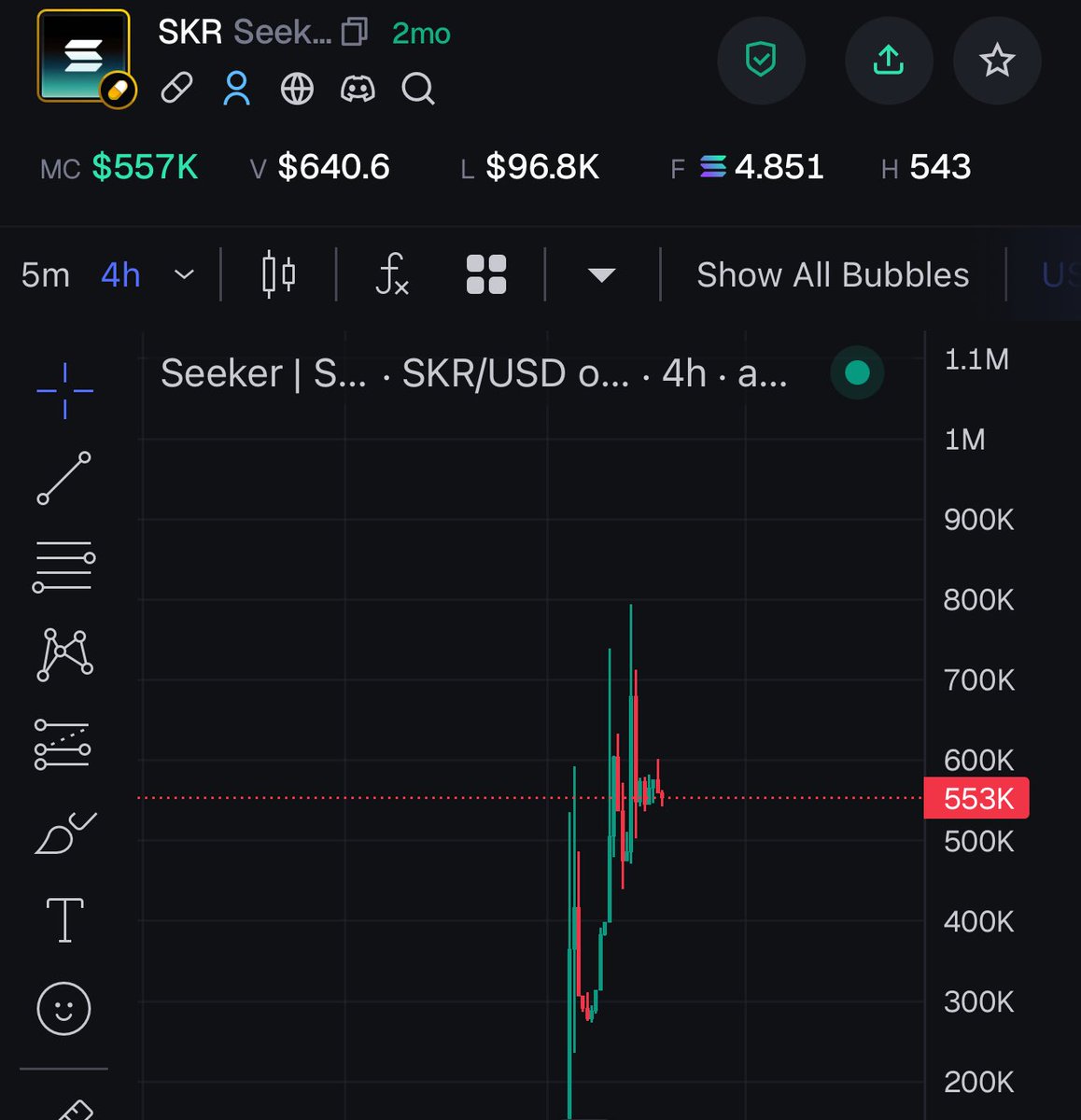
Task: Open the four-square layout grid
Action: [485, 274]
